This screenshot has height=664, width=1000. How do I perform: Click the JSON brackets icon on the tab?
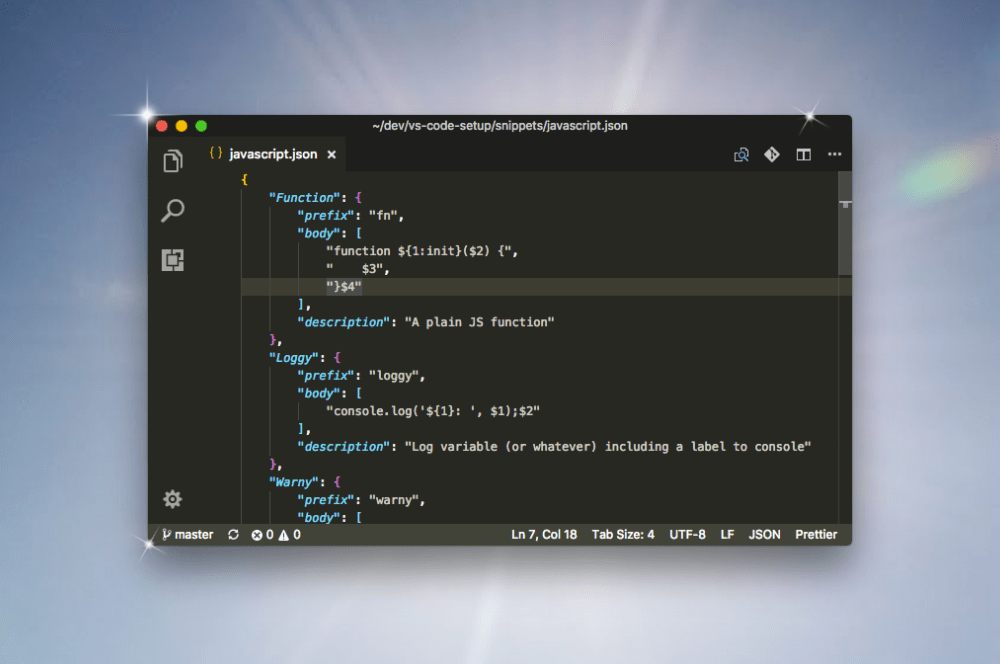[216, 154]
